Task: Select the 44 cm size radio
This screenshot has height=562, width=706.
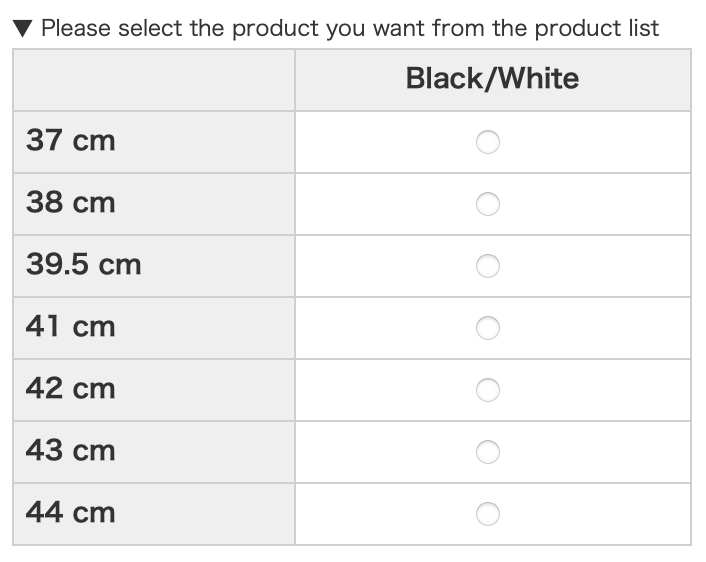Action: [x=487, y=514]
